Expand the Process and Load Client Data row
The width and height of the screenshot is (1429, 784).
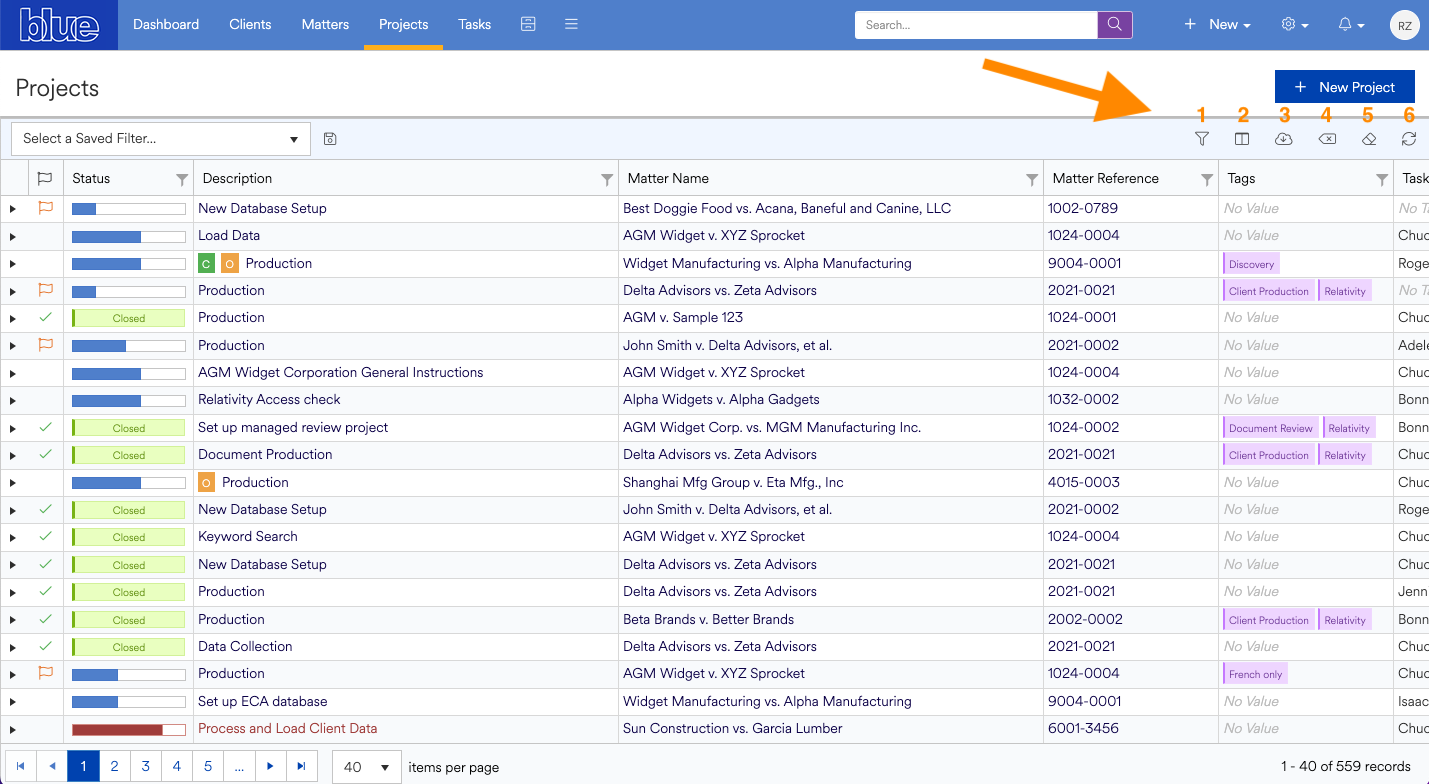pyautogui.click(x=13, y=729)
